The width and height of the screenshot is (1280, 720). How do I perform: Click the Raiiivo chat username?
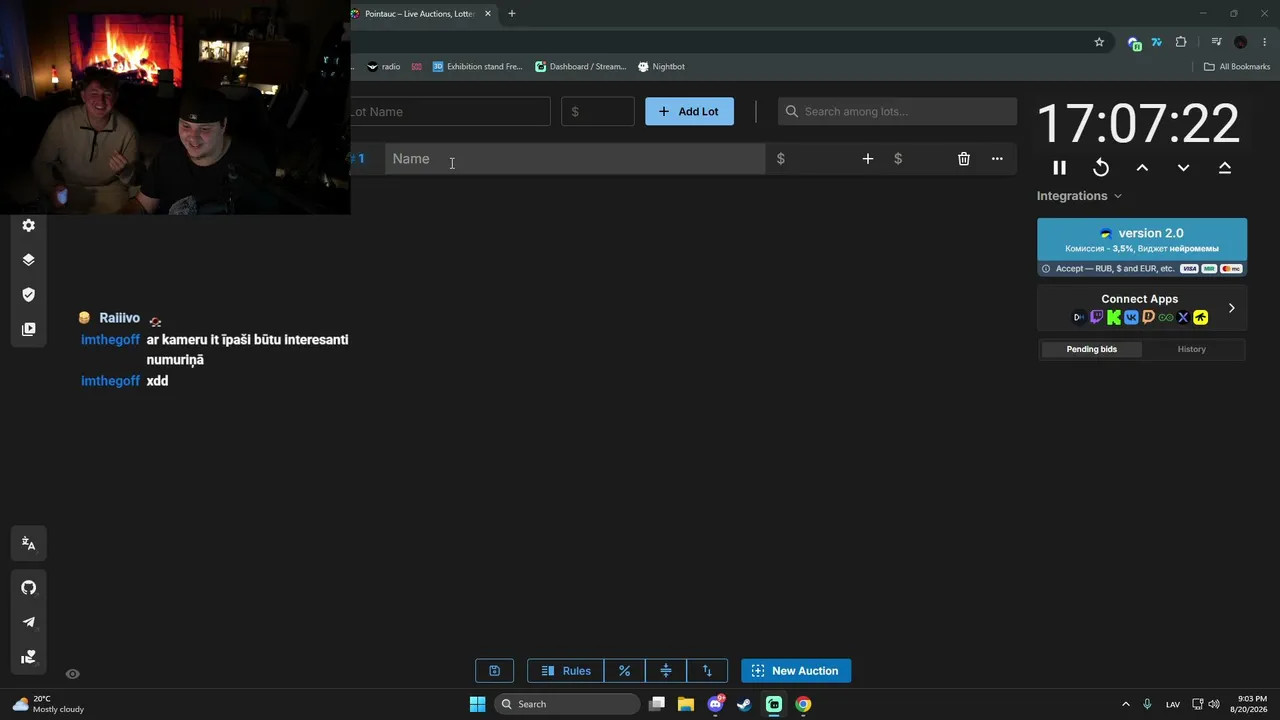point(119,318)
